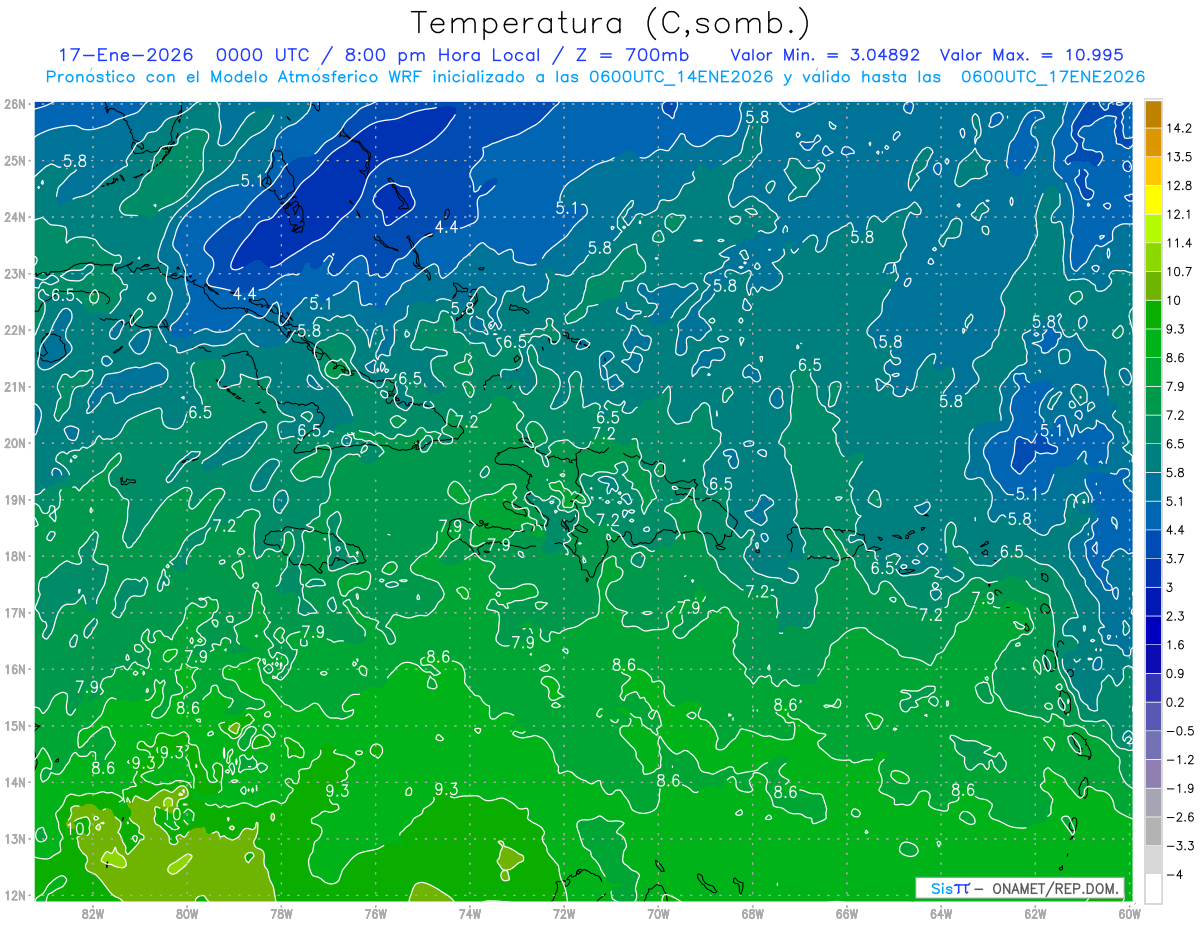
Task: Click the "0000 UTC" time label
Action: click(x=262, y=55)
